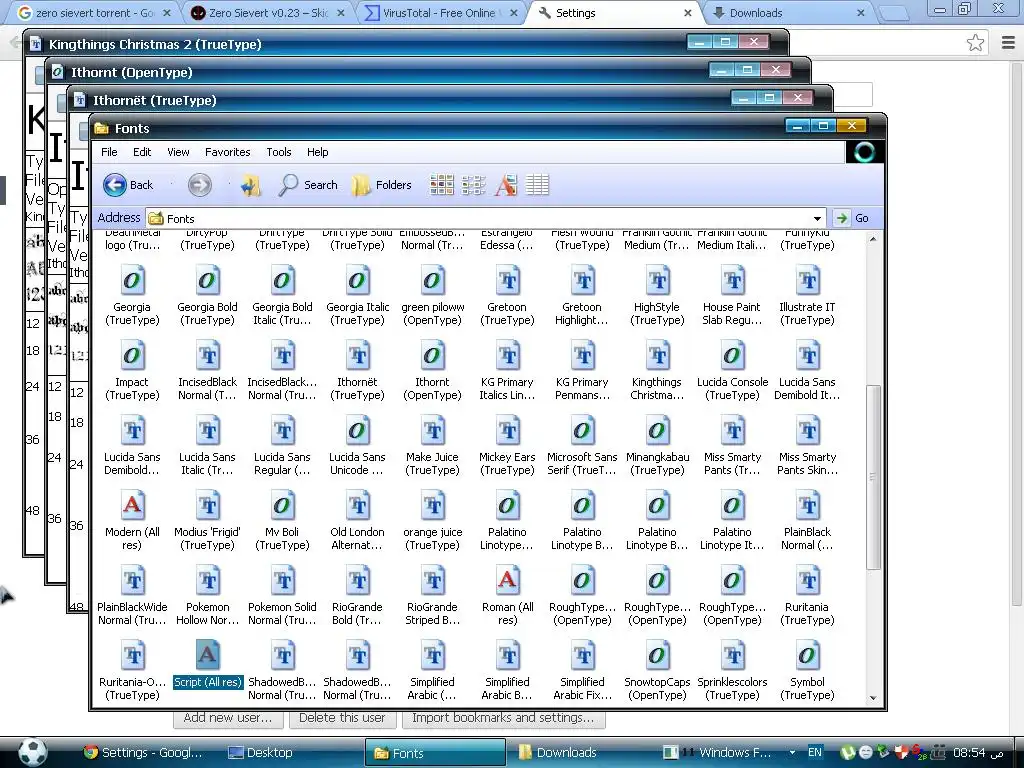Switch to List view icon
Screen dimensions: 1024x768
point(473,185)
